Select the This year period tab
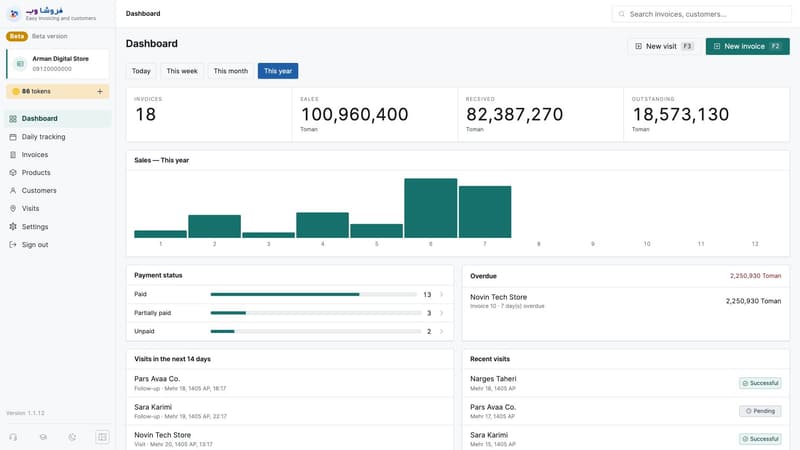The image size is (800, 450). coord(278,71)
